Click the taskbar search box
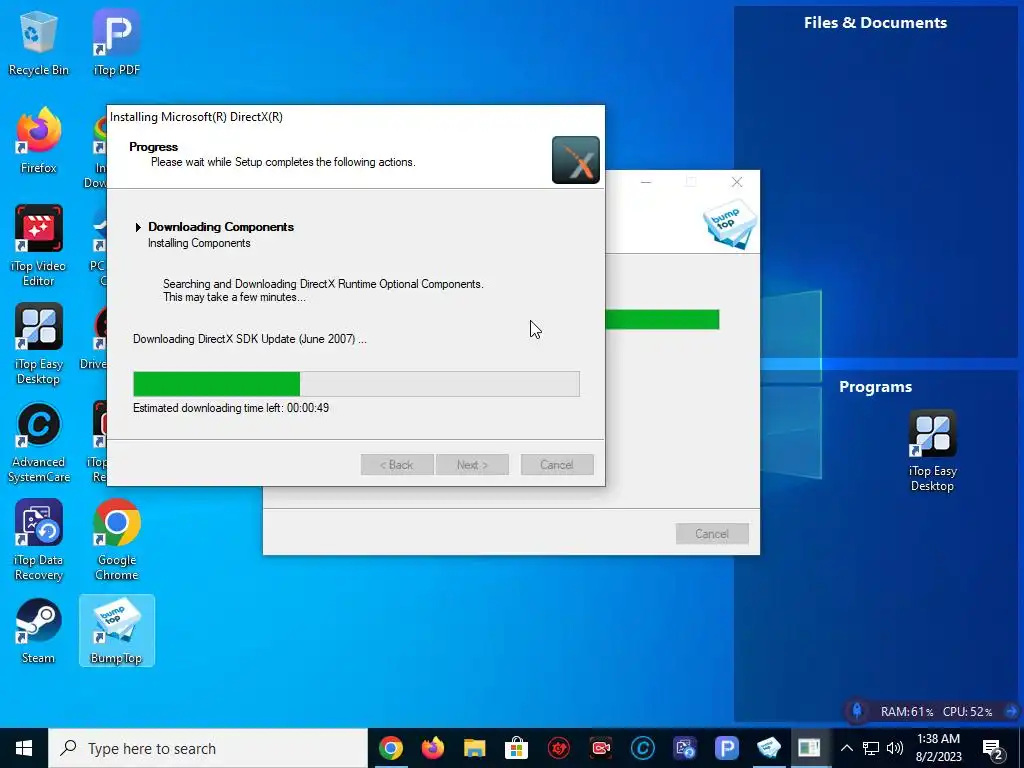1024x768 pixels. click(x=208, y=748)
